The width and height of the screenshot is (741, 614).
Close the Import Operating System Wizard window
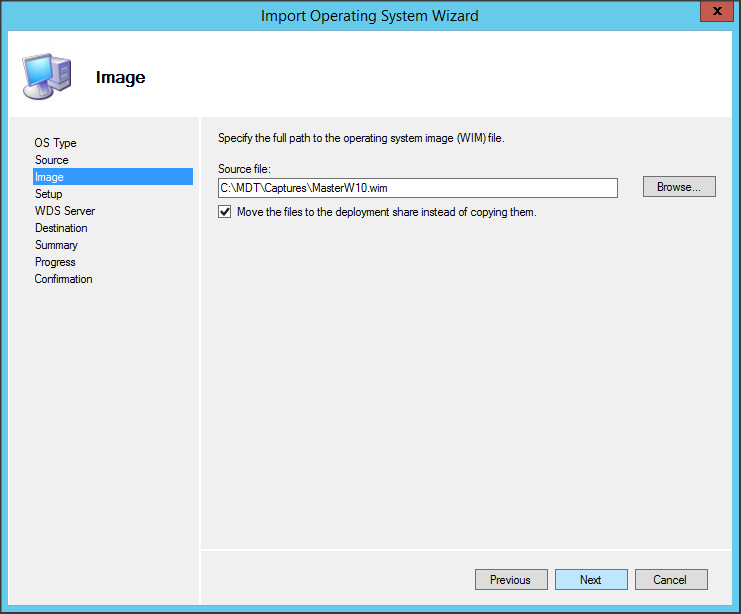[x=713, y=14]
